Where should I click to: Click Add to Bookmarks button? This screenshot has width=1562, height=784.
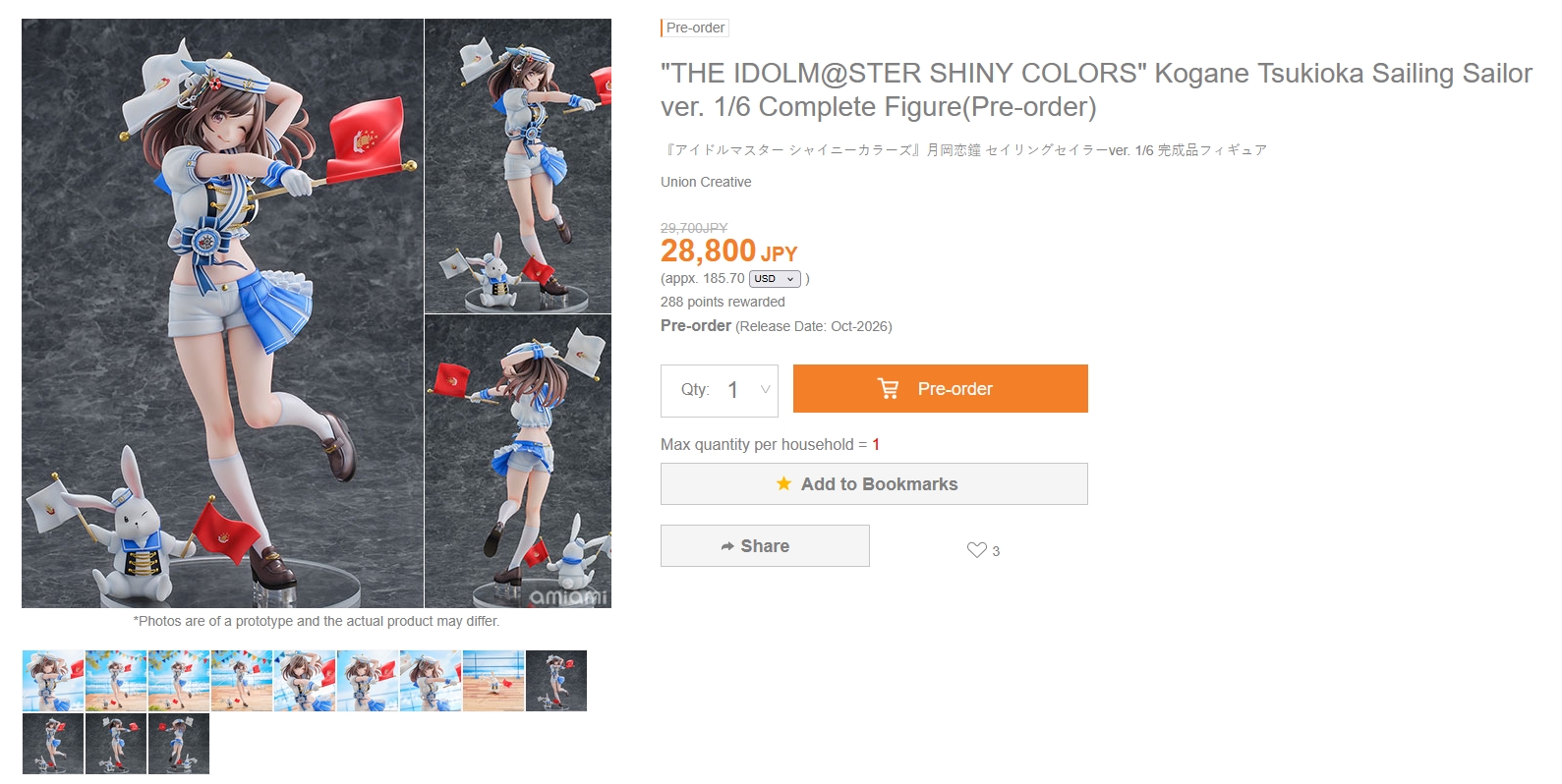pos(874,483)
